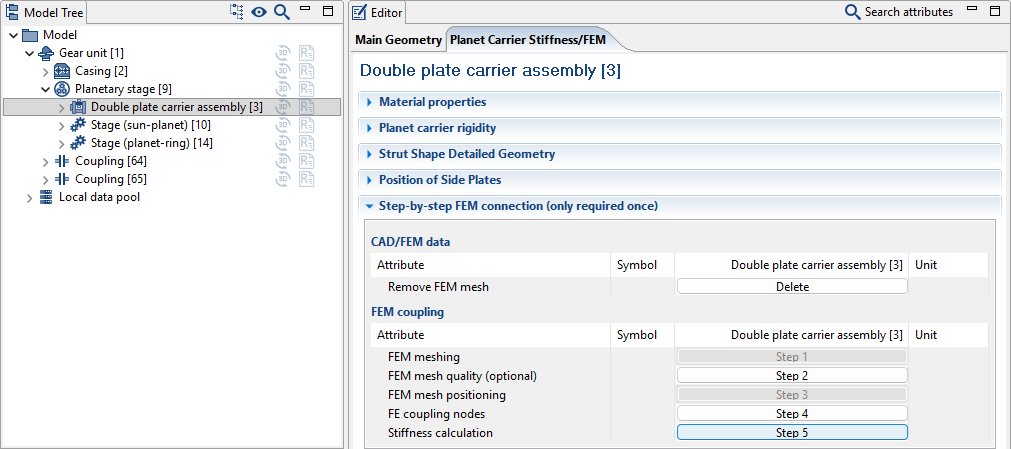Screen dimensions: 1011x449
Task: Click the 3D icon for Coupling [64]
Action: tap(283, 161)
